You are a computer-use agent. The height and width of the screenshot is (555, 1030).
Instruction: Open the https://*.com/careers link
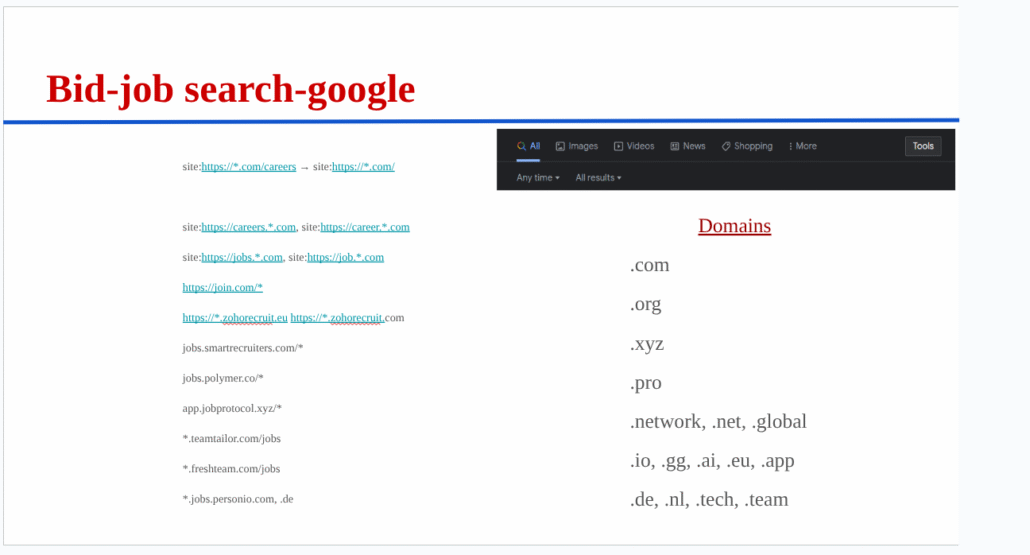tap(249, 167)
